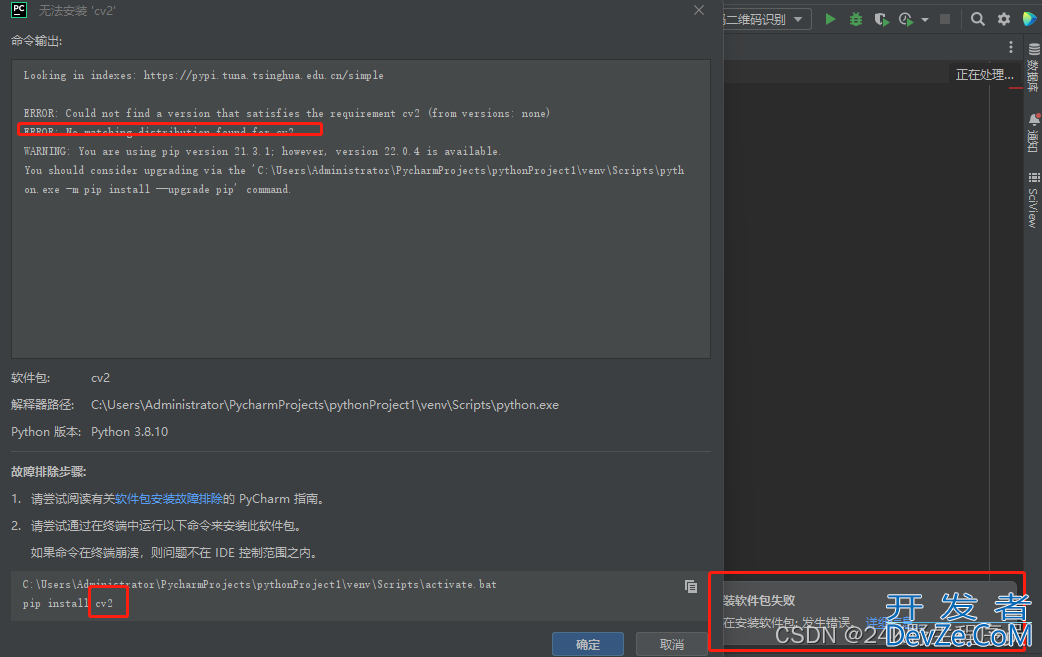Open the SciView tool window
The width and height of the screenshot is (1042, 657).
click(1033, 199)
